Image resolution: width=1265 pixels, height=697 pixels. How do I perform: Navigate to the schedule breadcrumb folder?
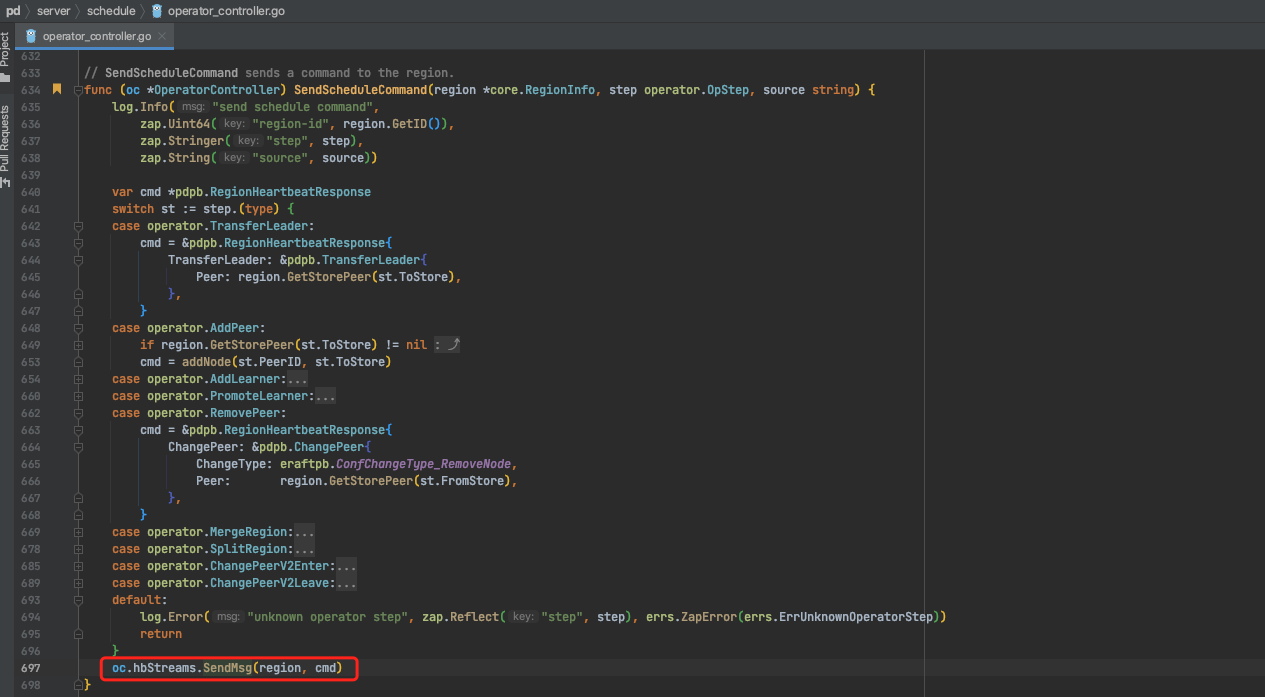111,11
